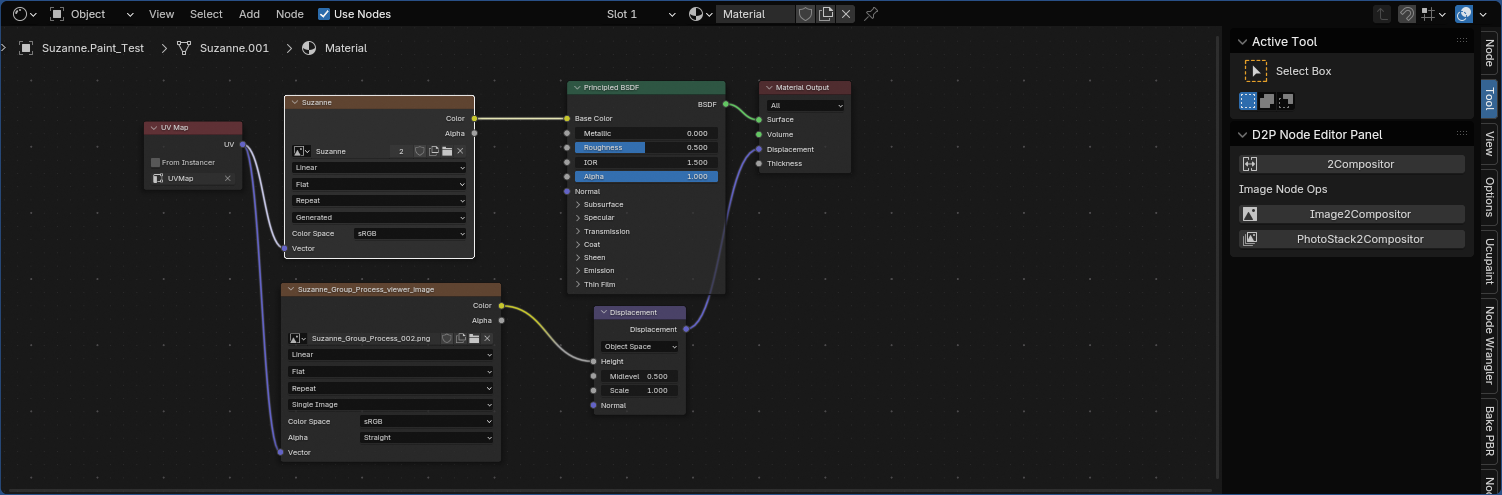Unlink image X in Suzanne node
Screen dimensions: 1502x495
460,151
